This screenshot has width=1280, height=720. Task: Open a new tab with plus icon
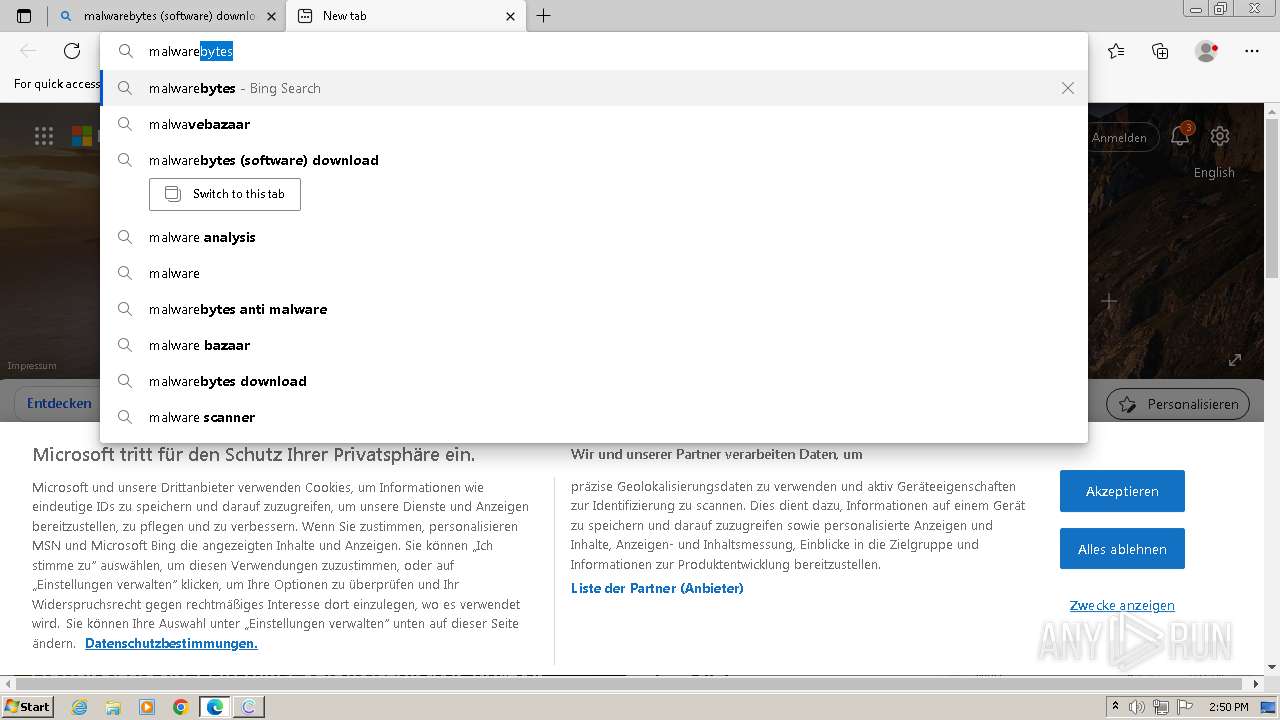click(x=544, y=16)
